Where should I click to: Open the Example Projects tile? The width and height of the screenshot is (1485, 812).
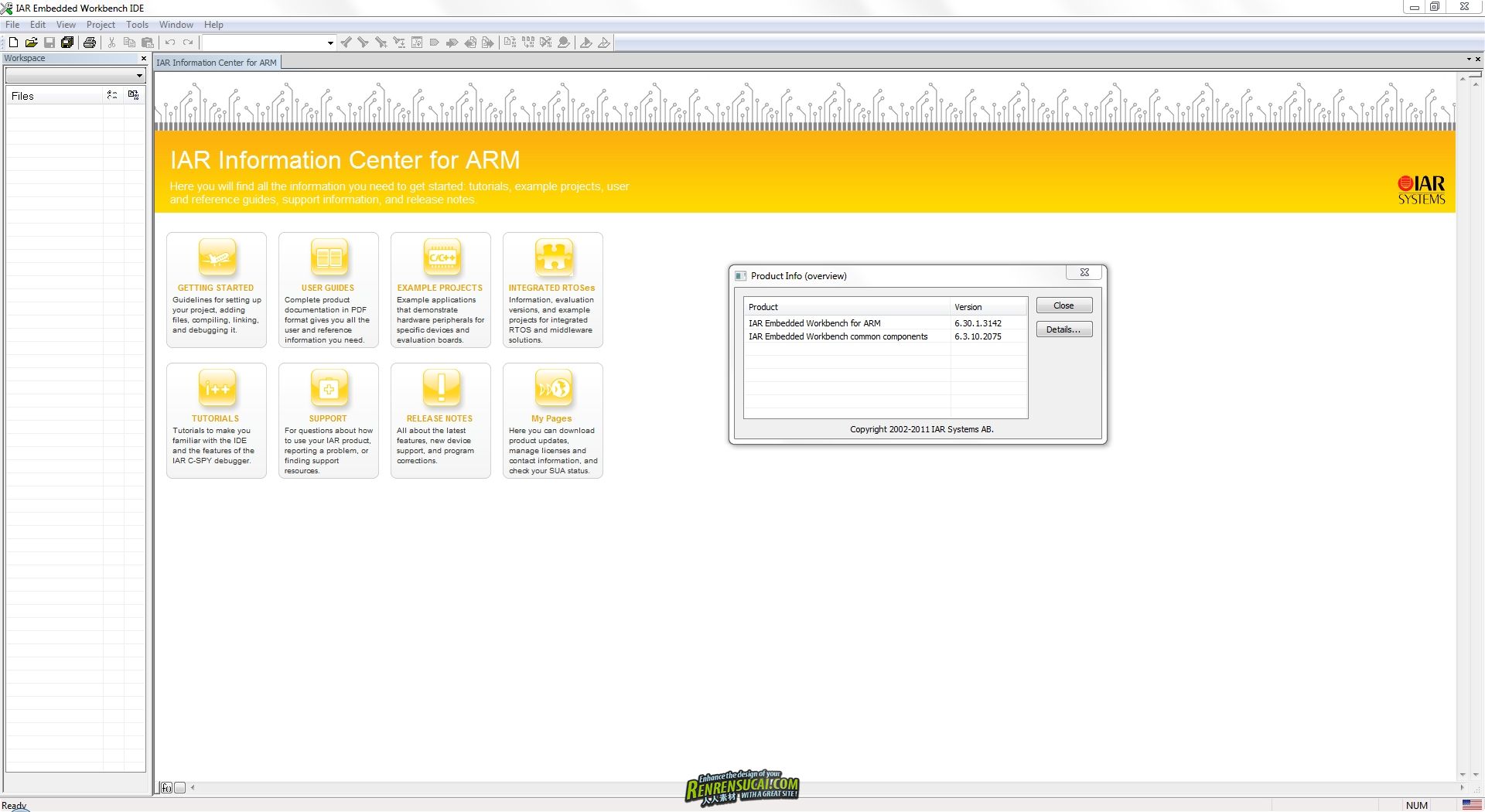441,290
